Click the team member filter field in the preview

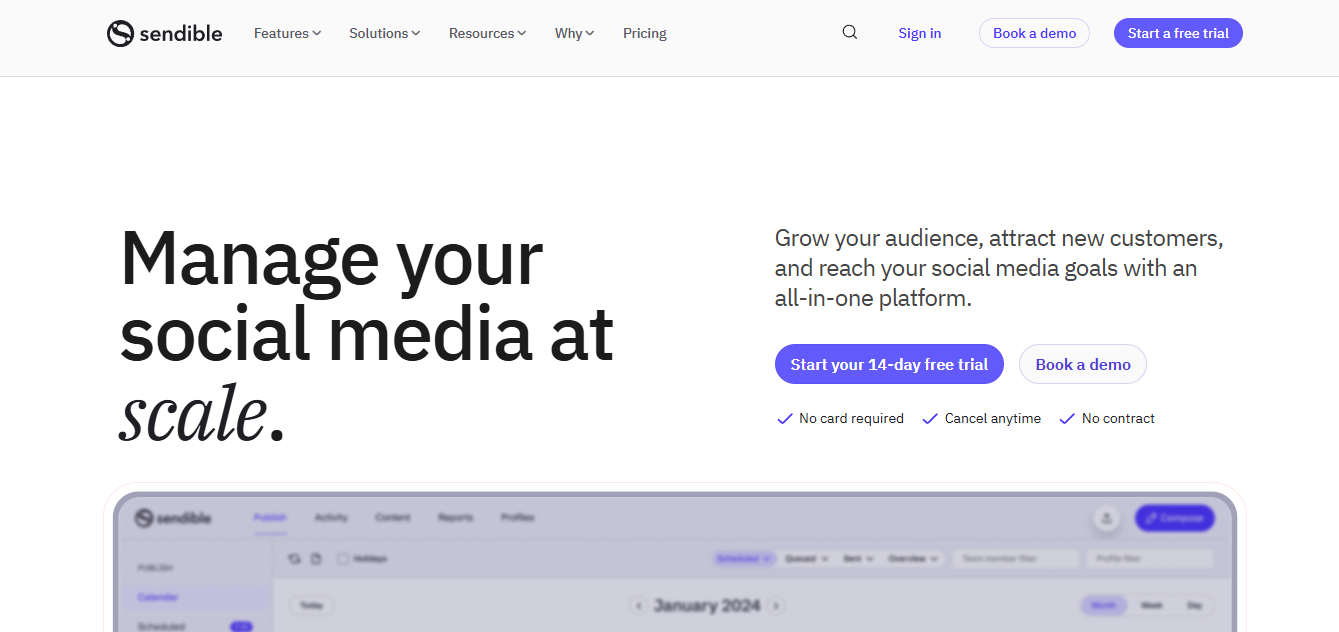1016,559
